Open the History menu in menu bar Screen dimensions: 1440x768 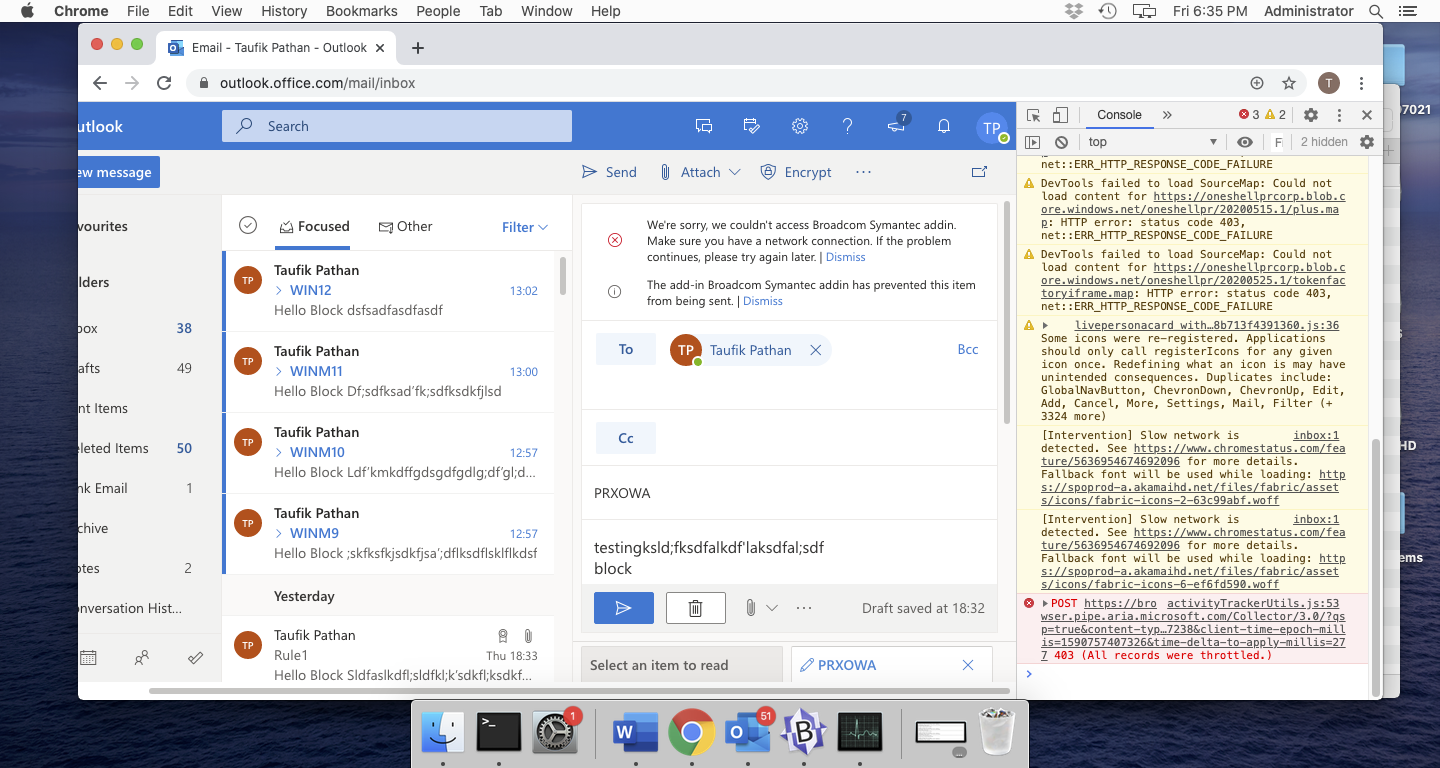(x=283, y=11)
